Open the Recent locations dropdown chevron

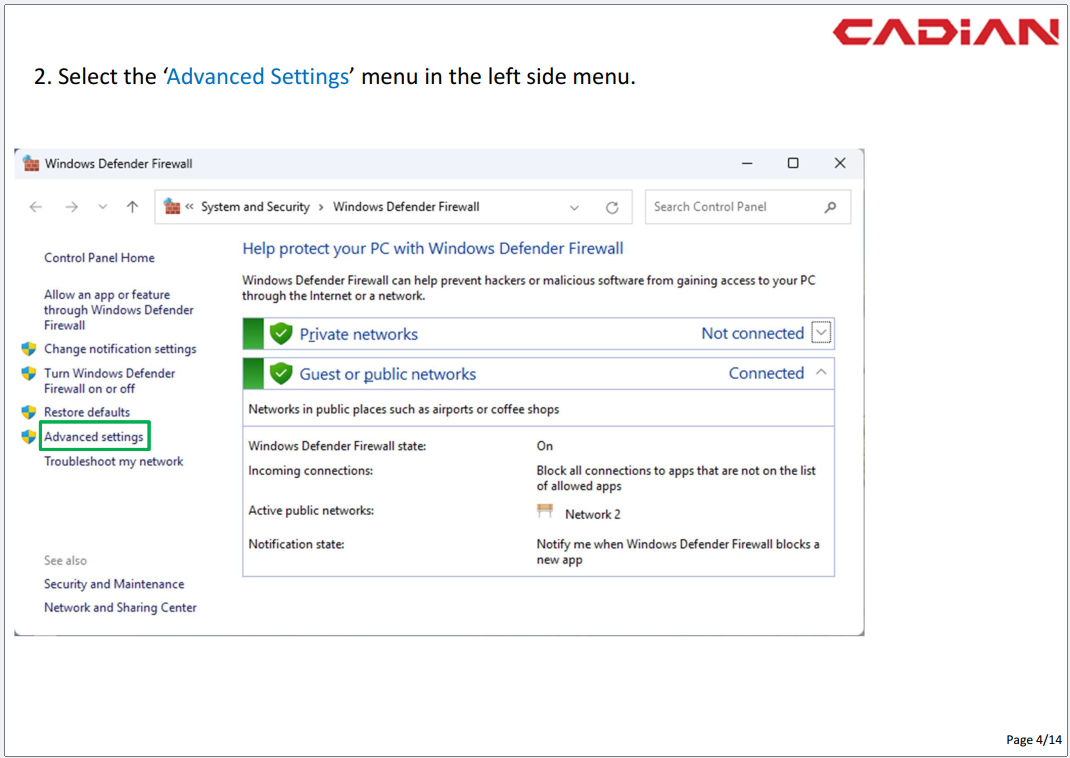click(x=102, y=207)
